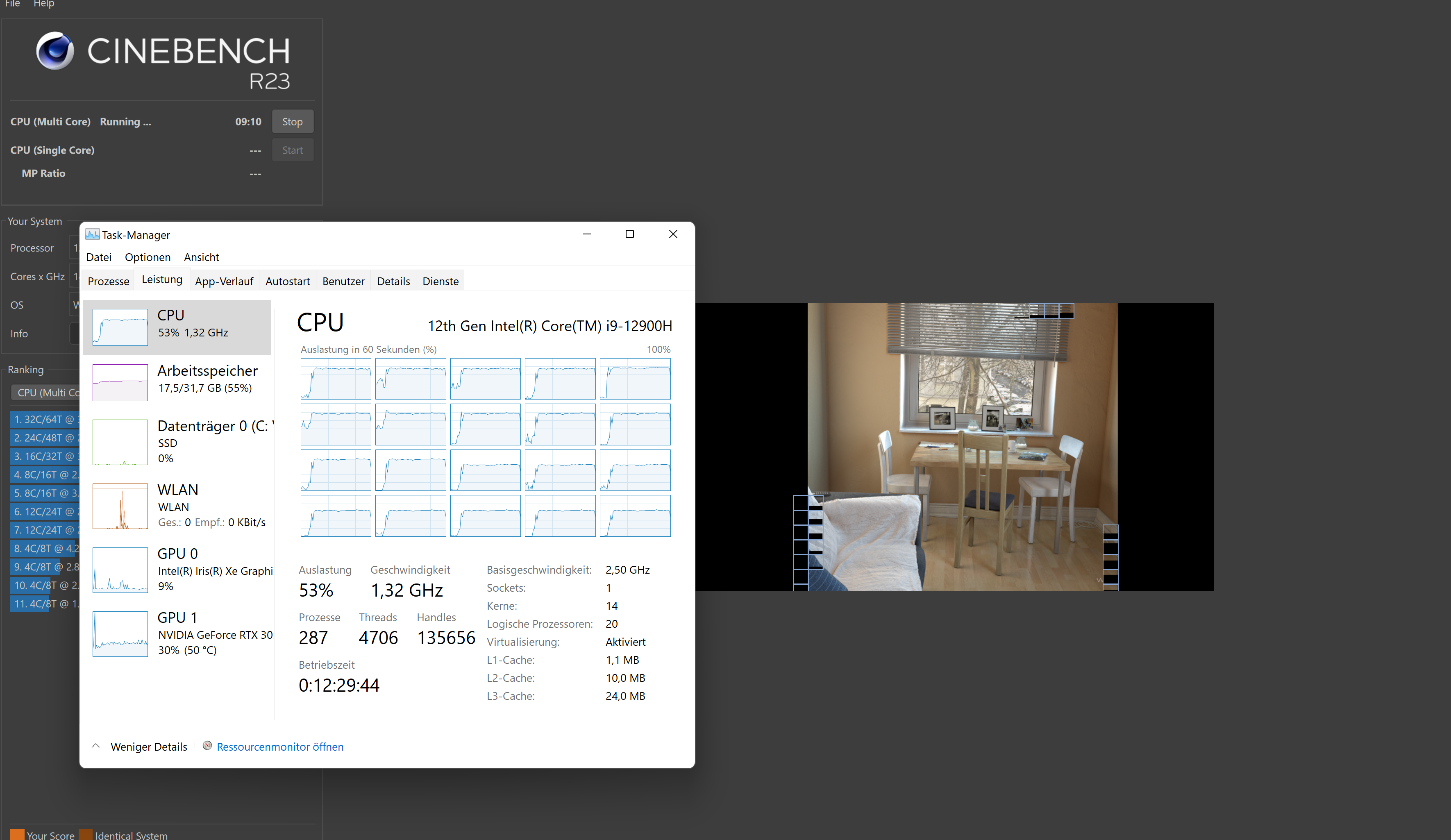Click the Cinebench logo sphere icon
Viewport: 1451px width, 840px height.
coord(54,51)
